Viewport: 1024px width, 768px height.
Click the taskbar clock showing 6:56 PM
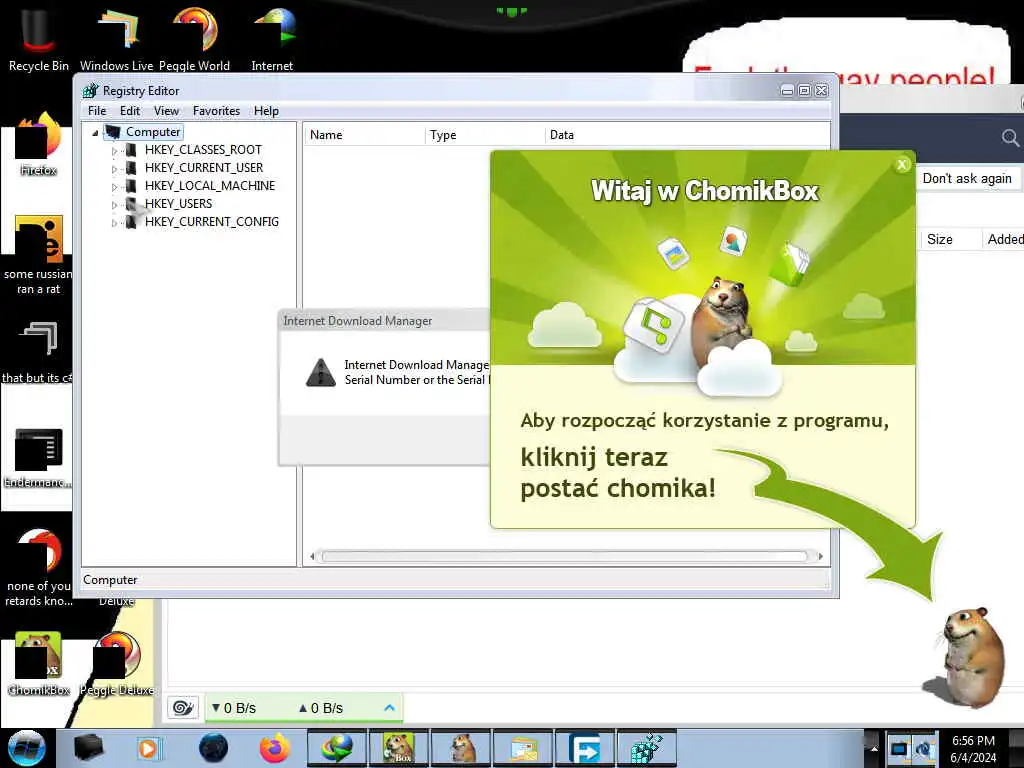pos(973,748)
